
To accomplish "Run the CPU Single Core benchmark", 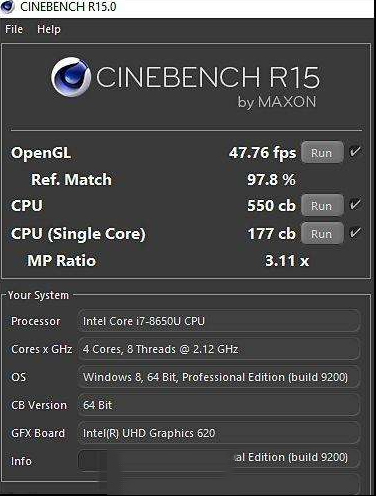I will click(322, 233).
